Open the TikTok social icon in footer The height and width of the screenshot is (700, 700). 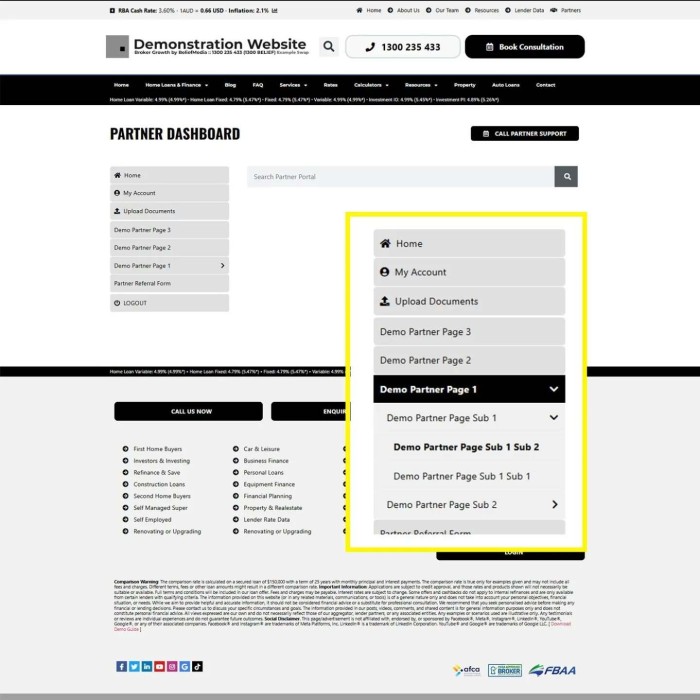coord(198,666)
